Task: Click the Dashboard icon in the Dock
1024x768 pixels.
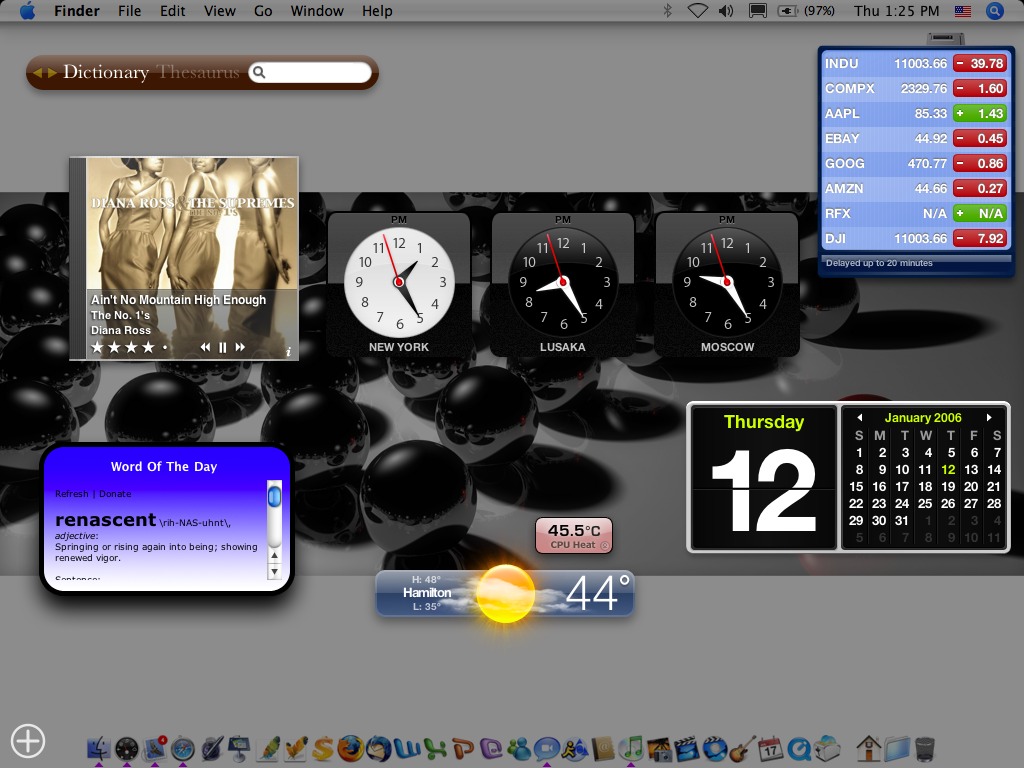Action: click(127, 748)
